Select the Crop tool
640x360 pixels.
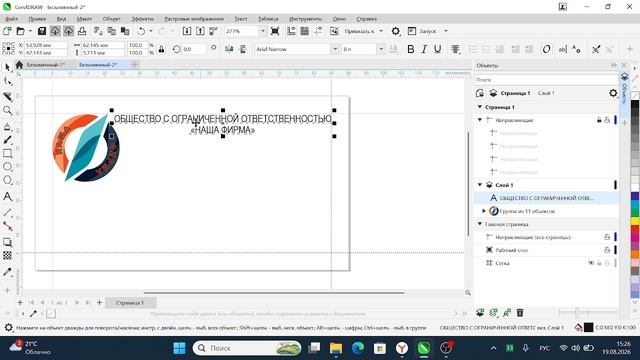pyautogui.click(x=7, y=96)
